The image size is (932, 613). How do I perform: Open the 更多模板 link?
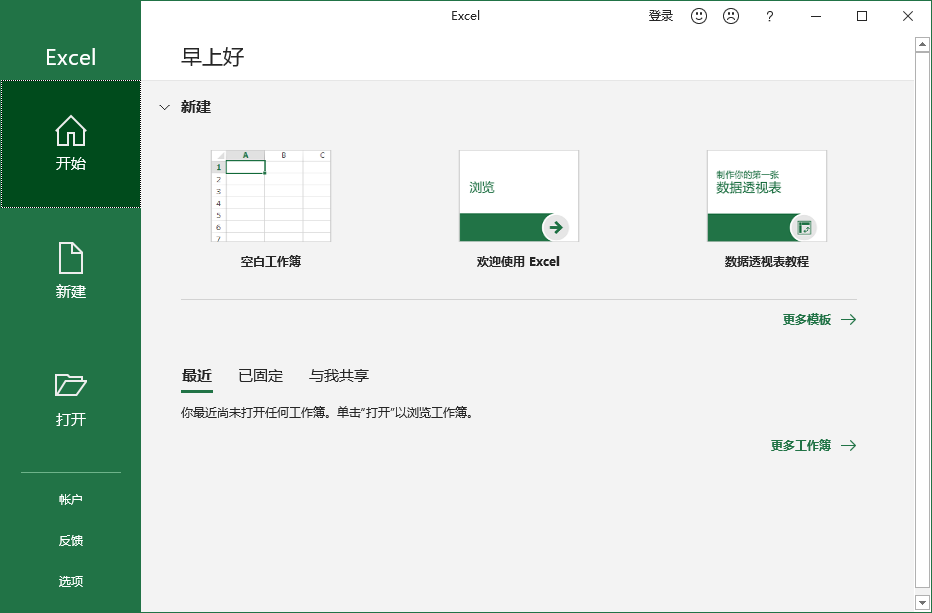(807, 320)
